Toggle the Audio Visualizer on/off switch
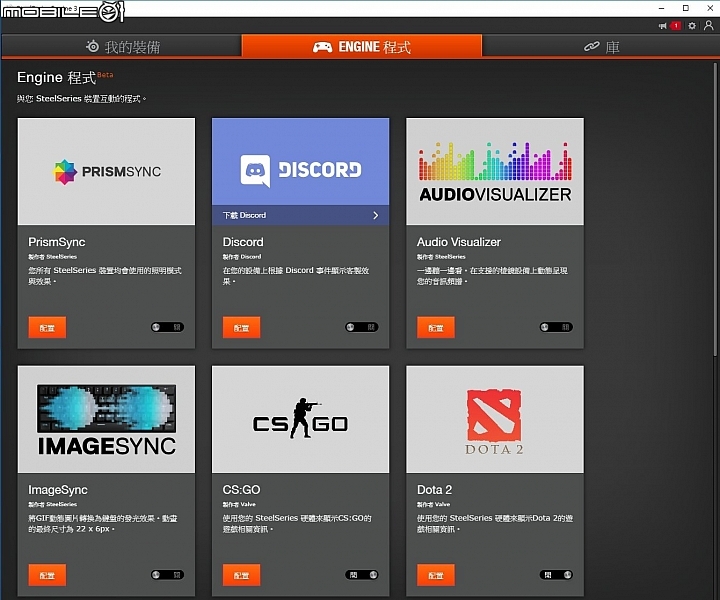Screen dimensions: 720x600 click(556, 327)
